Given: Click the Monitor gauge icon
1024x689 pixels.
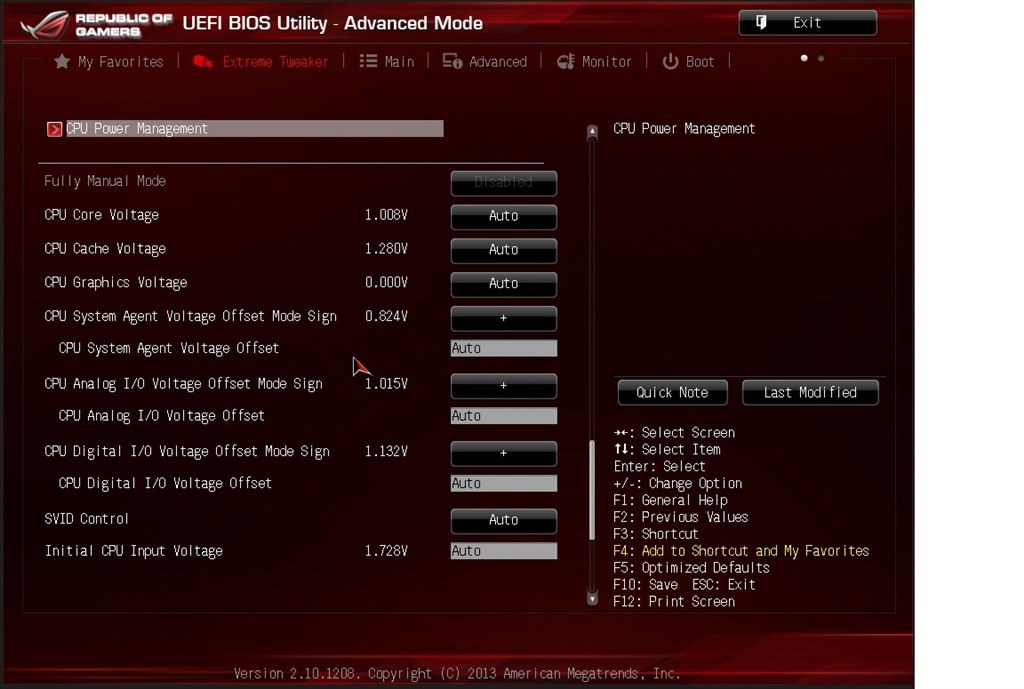Looking at the screenshot, I should (566, 61).
